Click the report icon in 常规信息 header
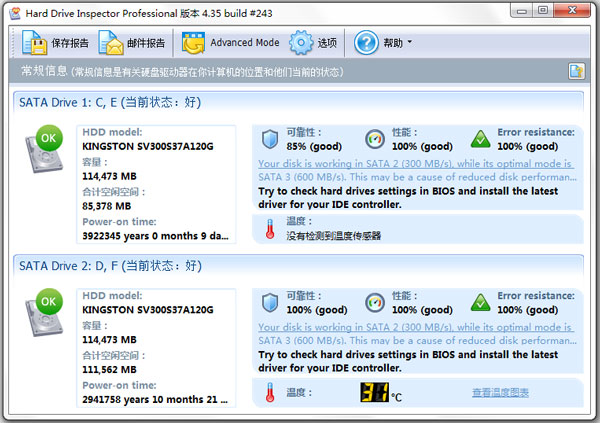 577,71
